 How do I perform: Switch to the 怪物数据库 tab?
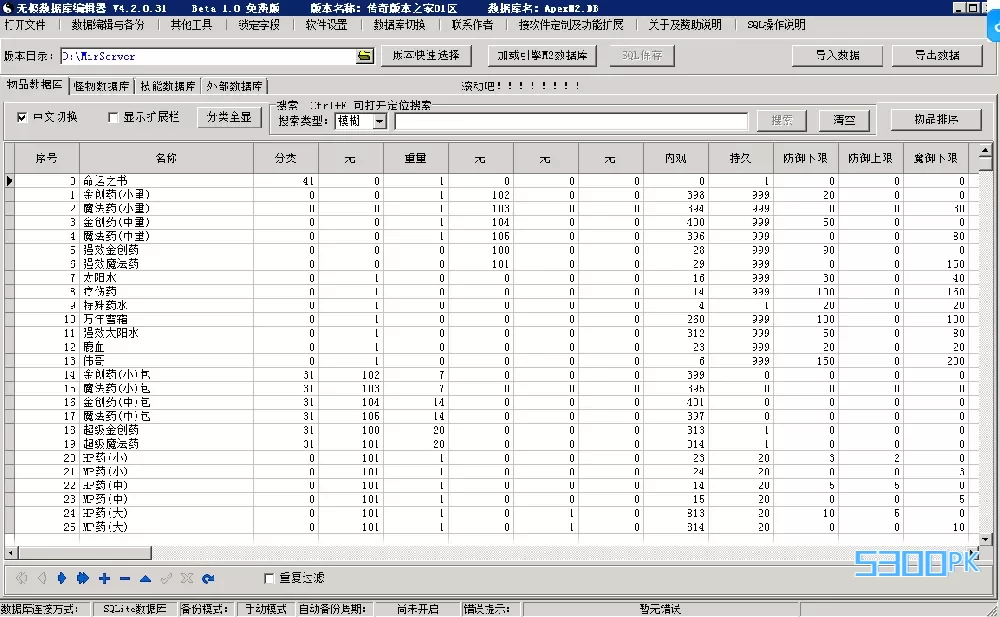[101, 86]
